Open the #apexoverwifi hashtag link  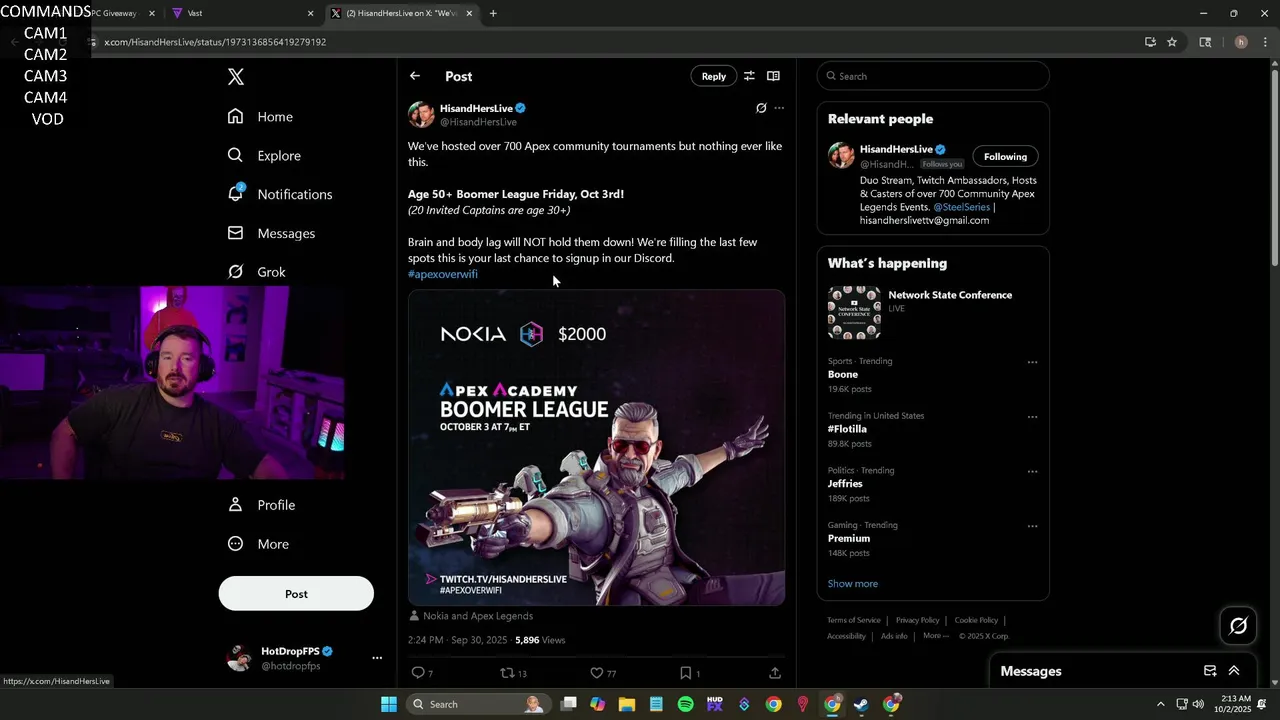pos(443,274)
